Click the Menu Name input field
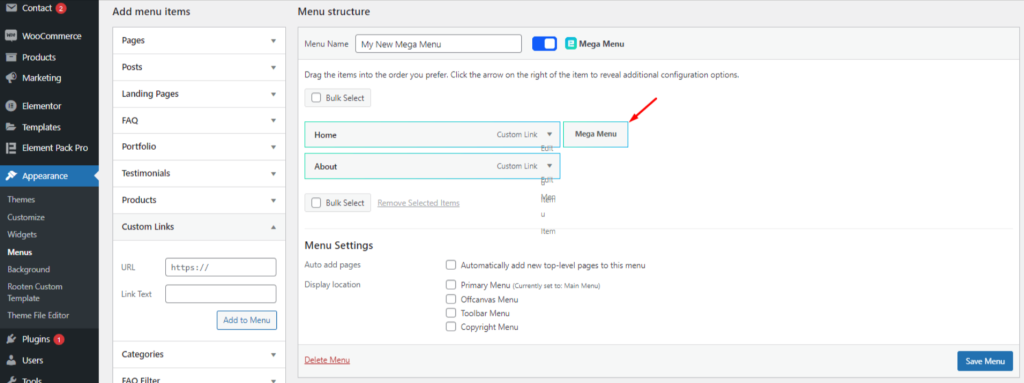 point(438,44)
